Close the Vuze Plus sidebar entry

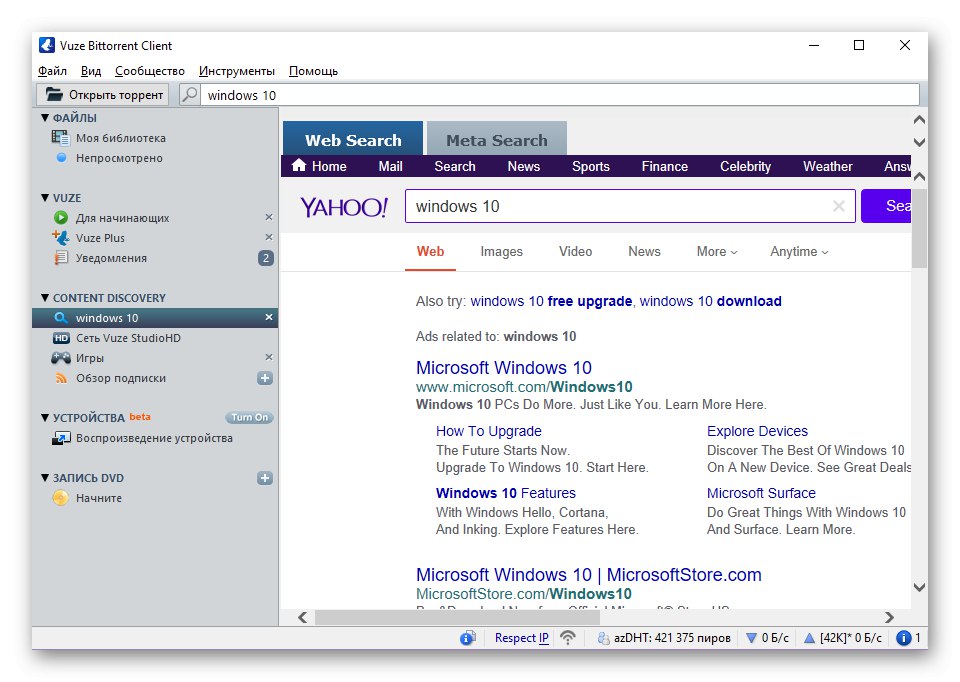(x=268, y=237)
